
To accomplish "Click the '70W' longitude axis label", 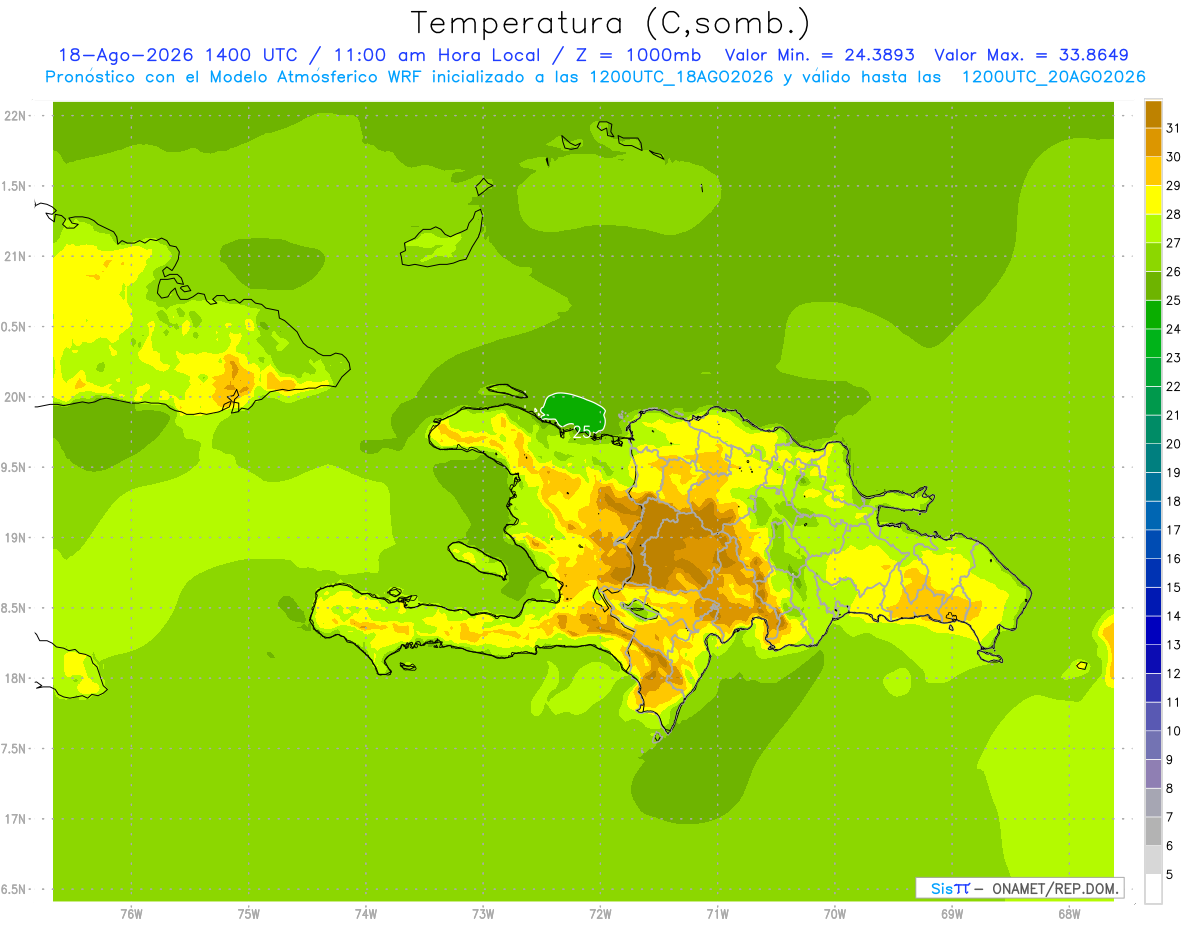I will click(x=834, y=914).
